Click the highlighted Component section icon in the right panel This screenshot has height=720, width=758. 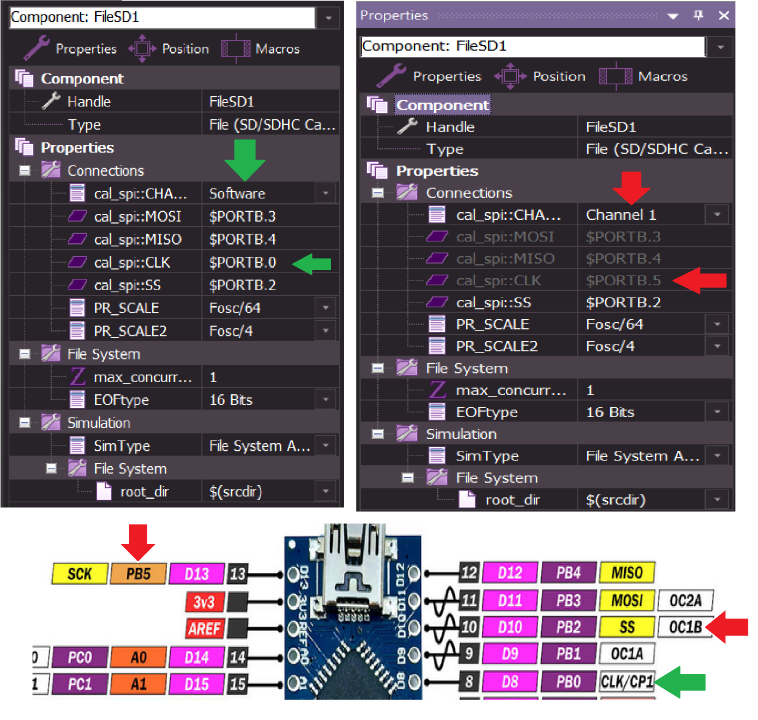point(377,105)
